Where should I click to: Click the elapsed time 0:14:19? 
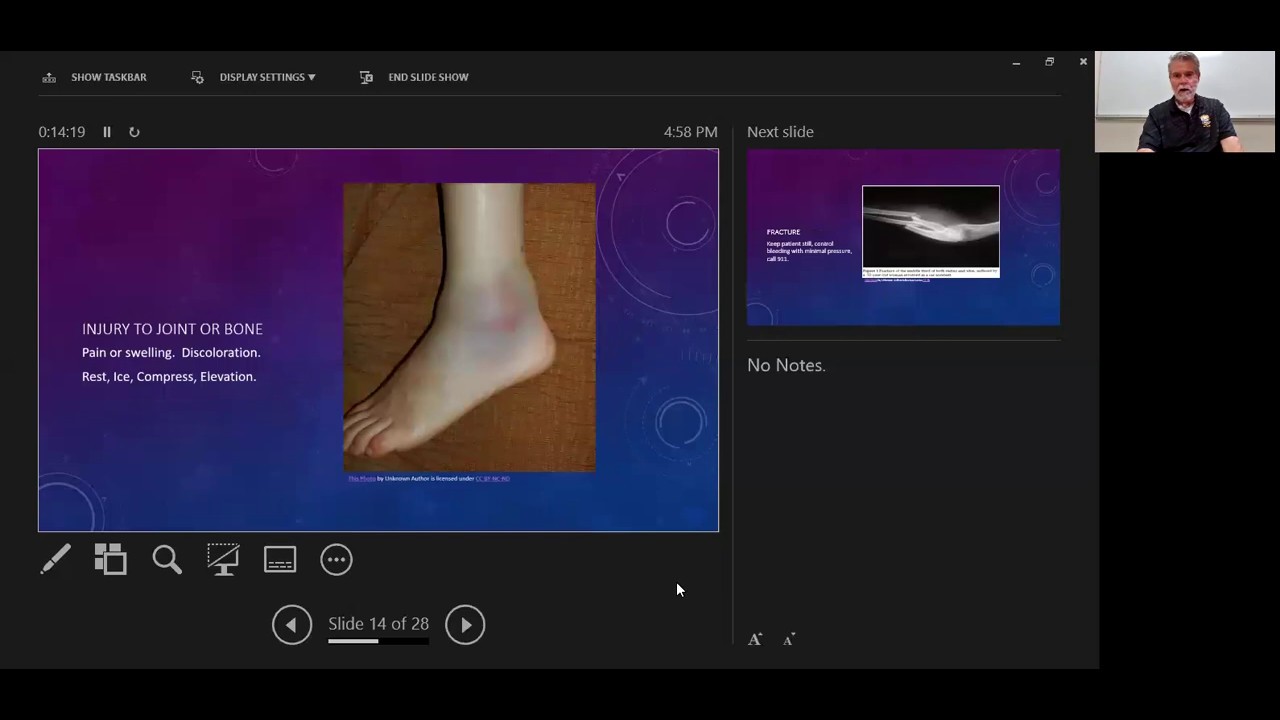point(62,132)
